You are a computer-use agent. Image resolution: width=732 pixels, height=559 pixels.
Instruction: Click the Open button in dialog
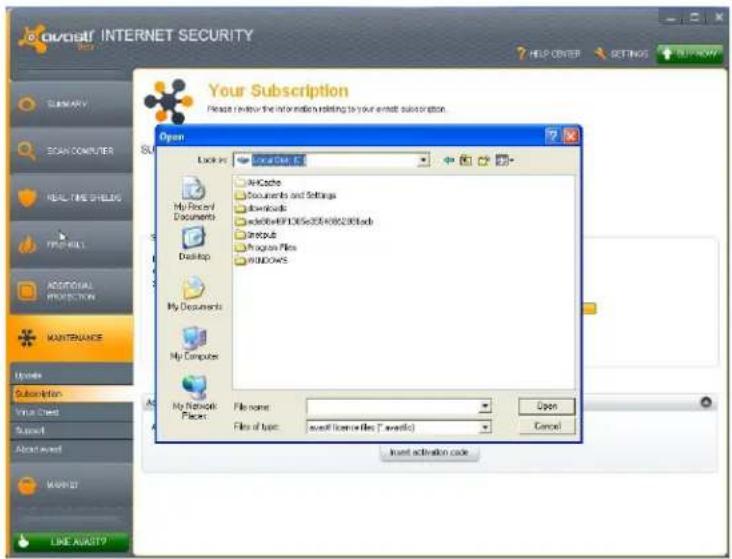coord(547,406)
